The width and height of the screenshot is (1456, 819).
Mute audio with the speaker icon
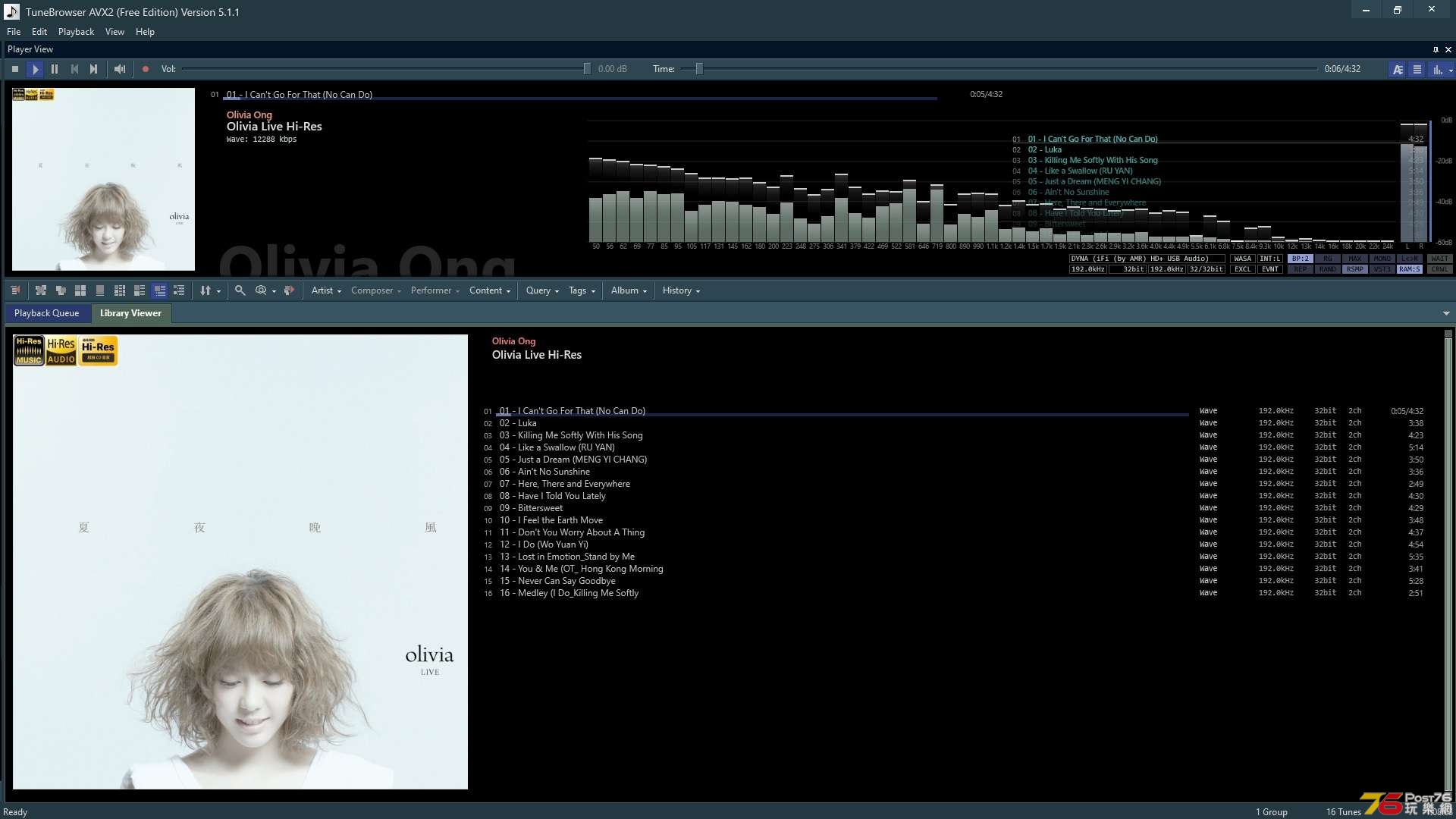120,69
